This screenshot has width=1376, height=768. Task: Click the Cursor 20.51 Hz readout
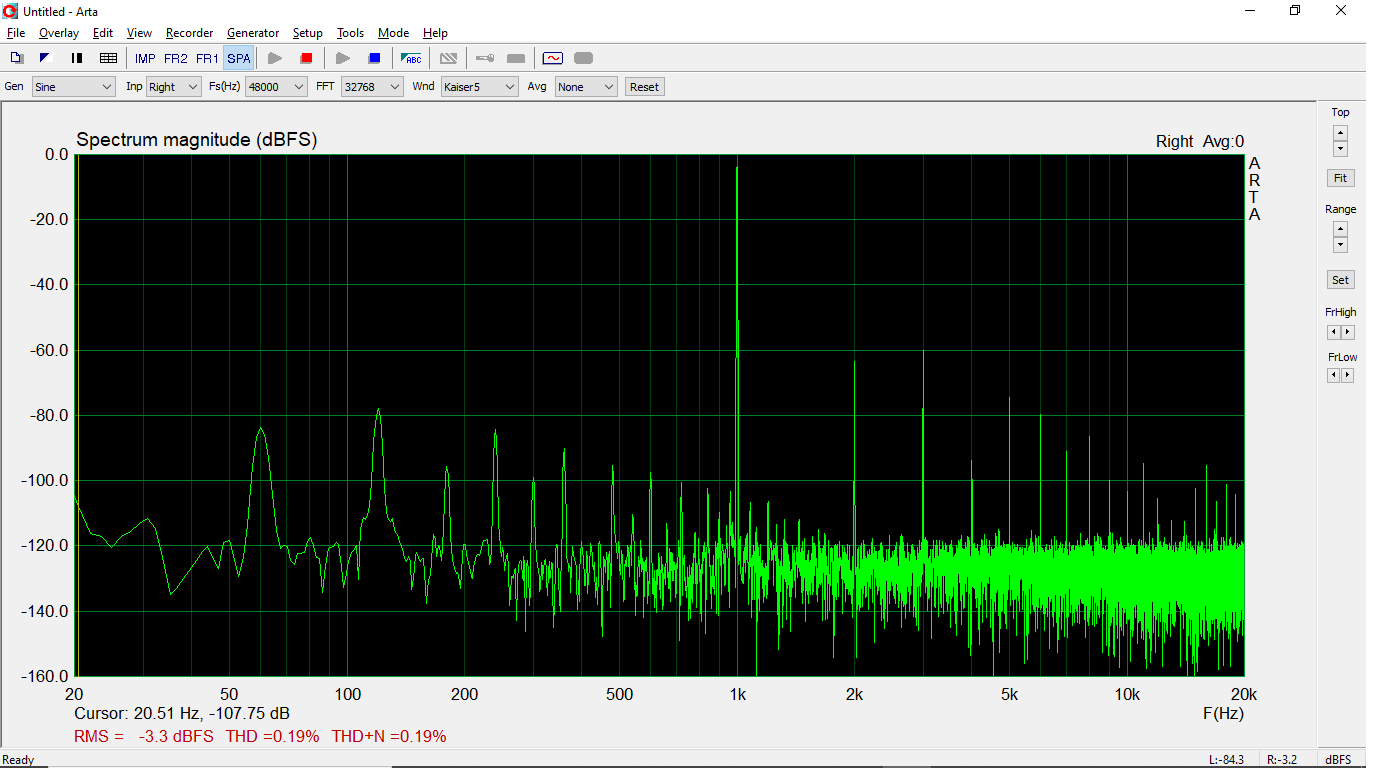[182, 714]
